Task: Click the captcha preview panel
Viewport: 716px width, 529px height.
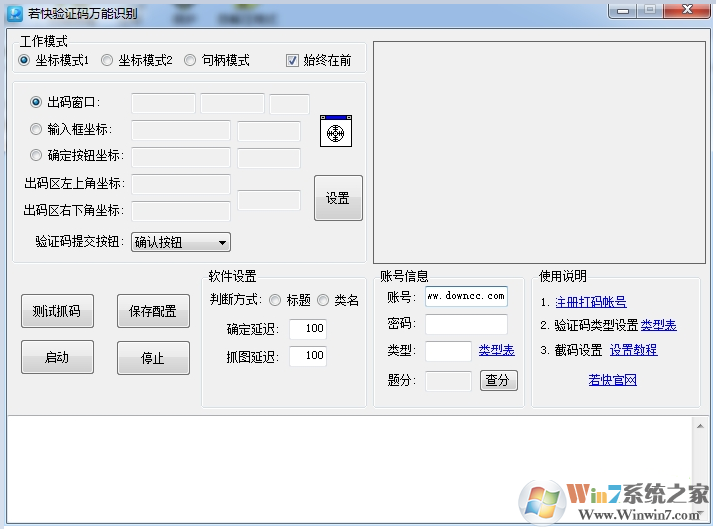Action: [539, 153]
